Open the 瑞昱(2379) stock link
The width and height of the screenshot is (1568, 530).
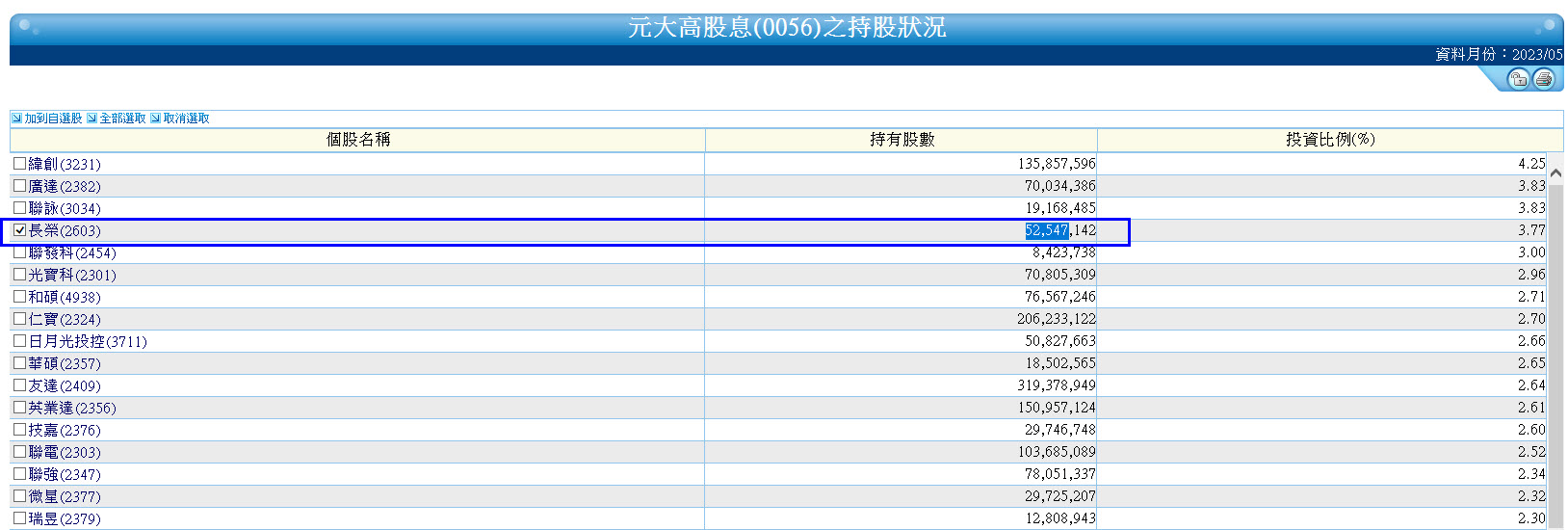coord(65,519)
